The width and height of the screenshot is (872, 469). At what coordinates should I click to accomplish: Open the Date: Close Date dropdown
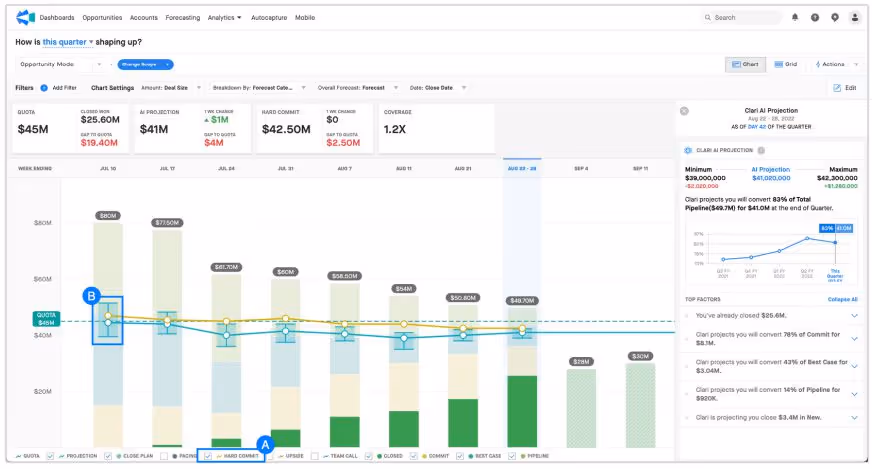(438, 88)
